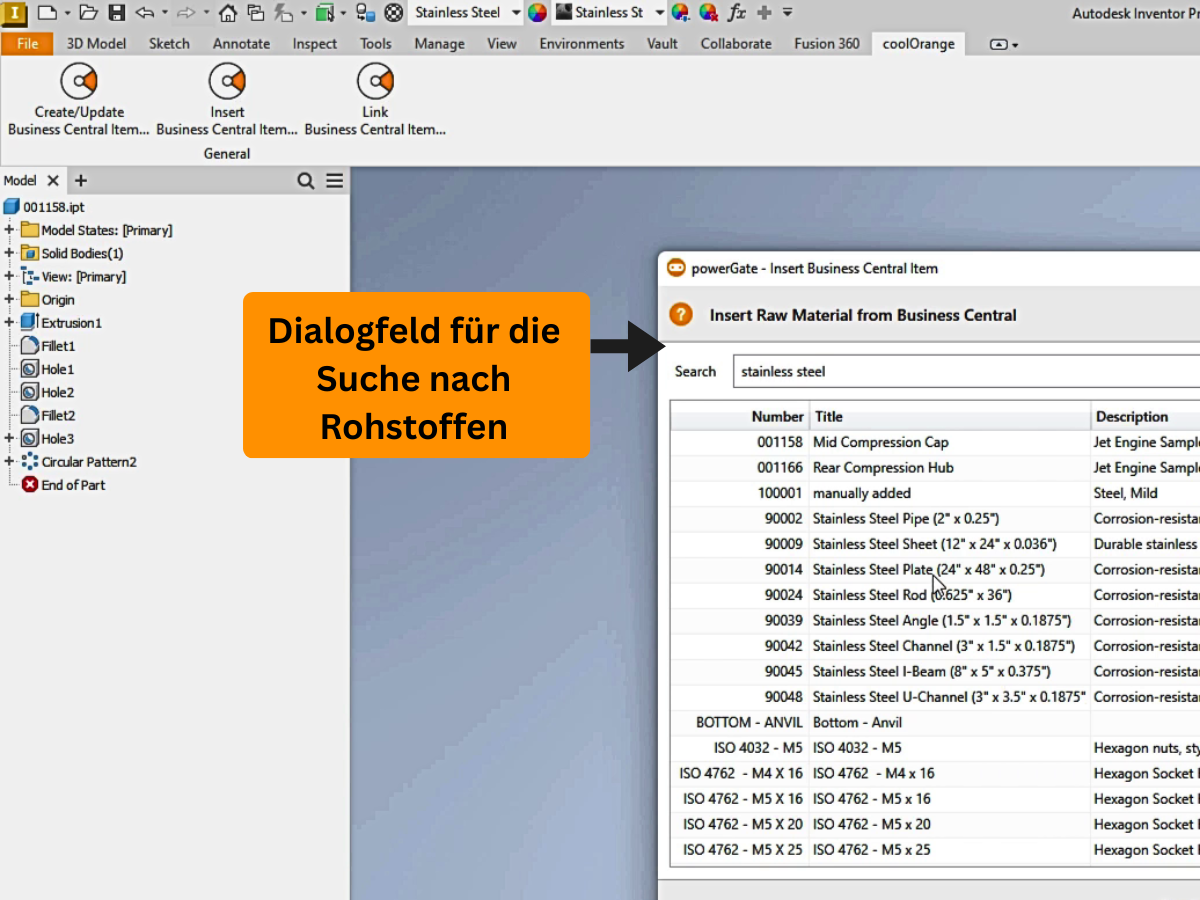Switch to the coolOrange ribbon tab

(918, 43)
